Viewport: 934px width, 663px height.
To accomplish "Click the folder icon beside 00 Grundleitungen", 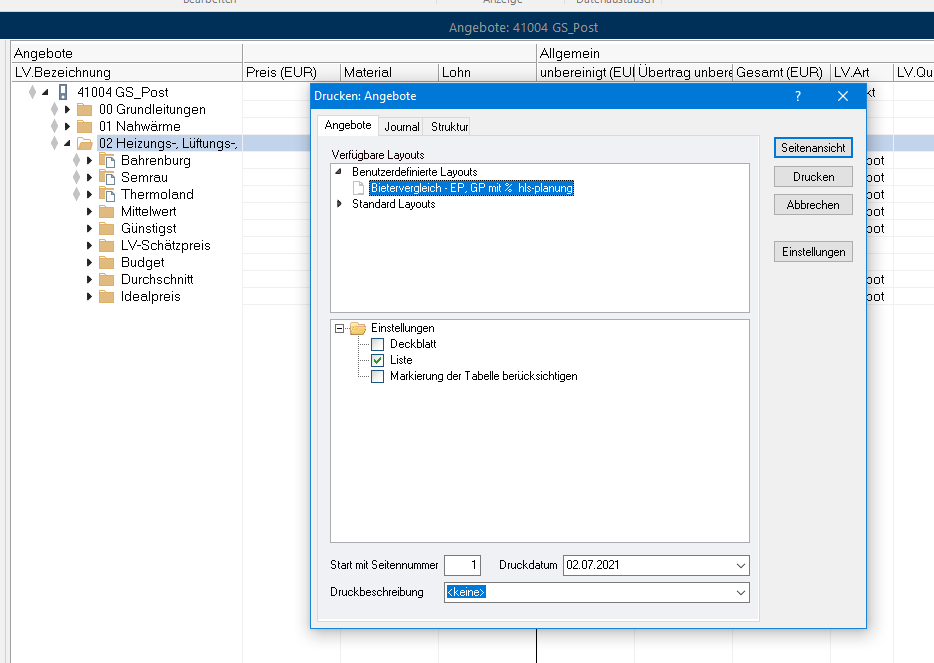I will coord(84,110).
